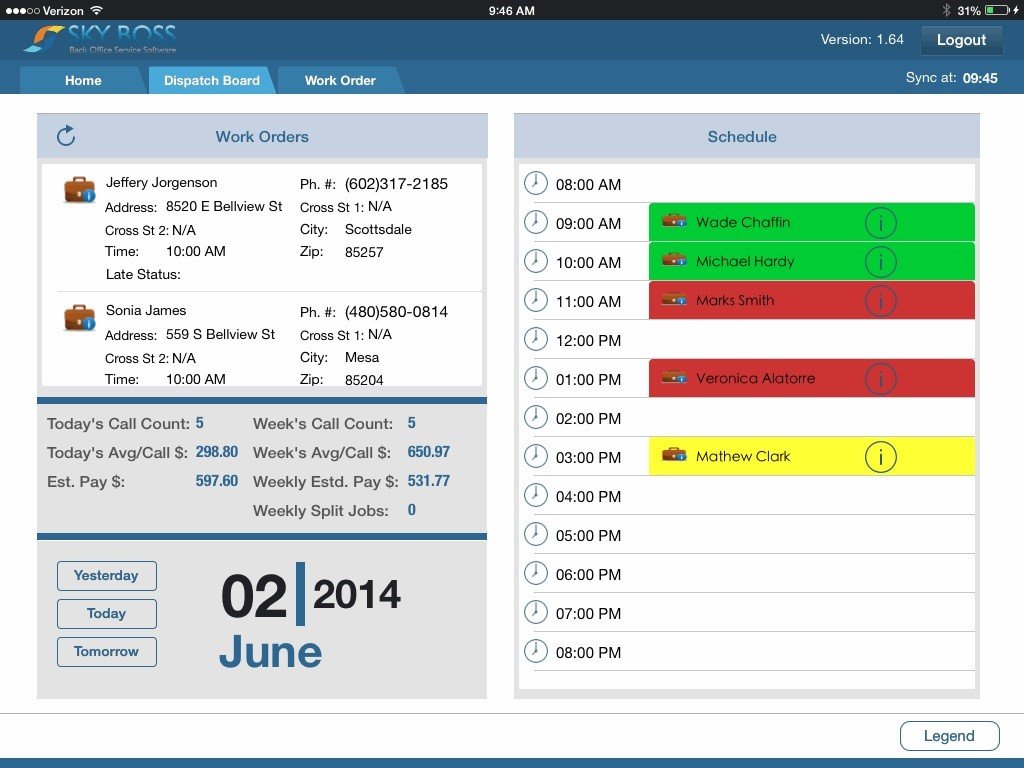
Task: Tap phone number (480)580-0814
Action: tap(396, 312)
